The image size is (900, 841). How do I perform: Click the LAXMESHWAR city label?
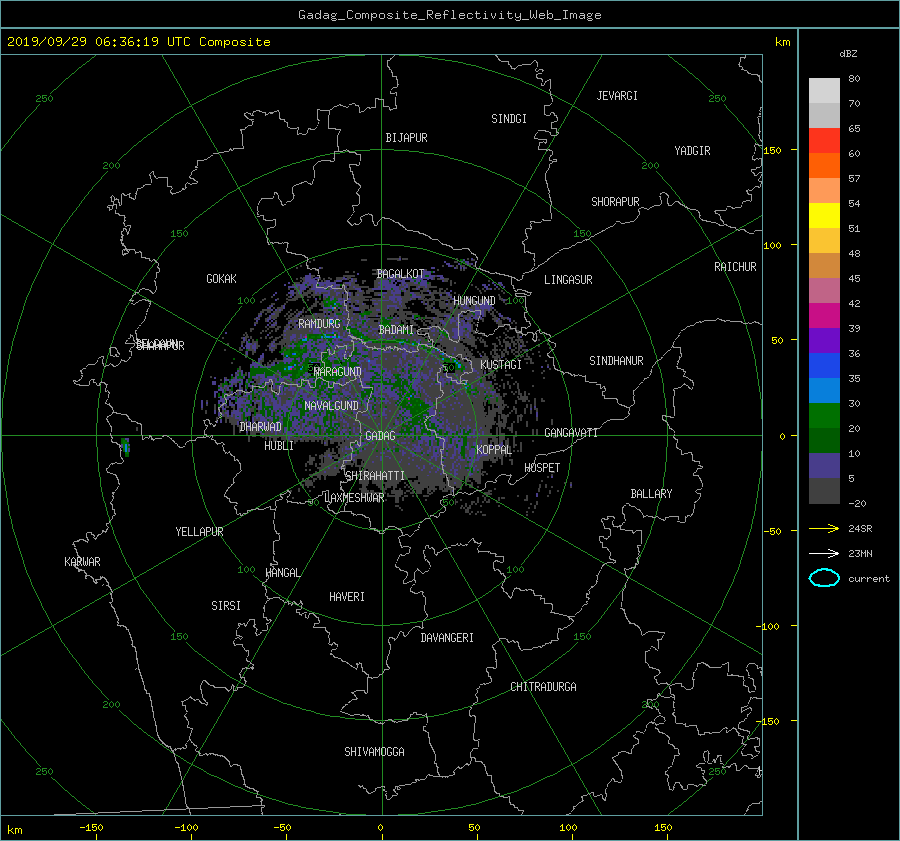354,498
